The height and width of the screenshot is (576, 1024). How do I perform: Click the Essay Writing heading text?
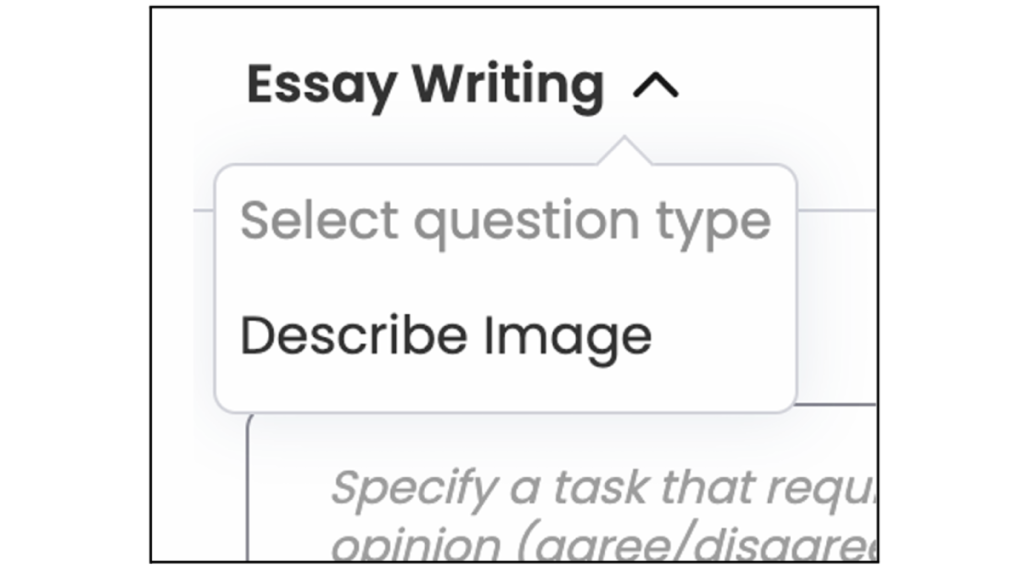(425, 85)
